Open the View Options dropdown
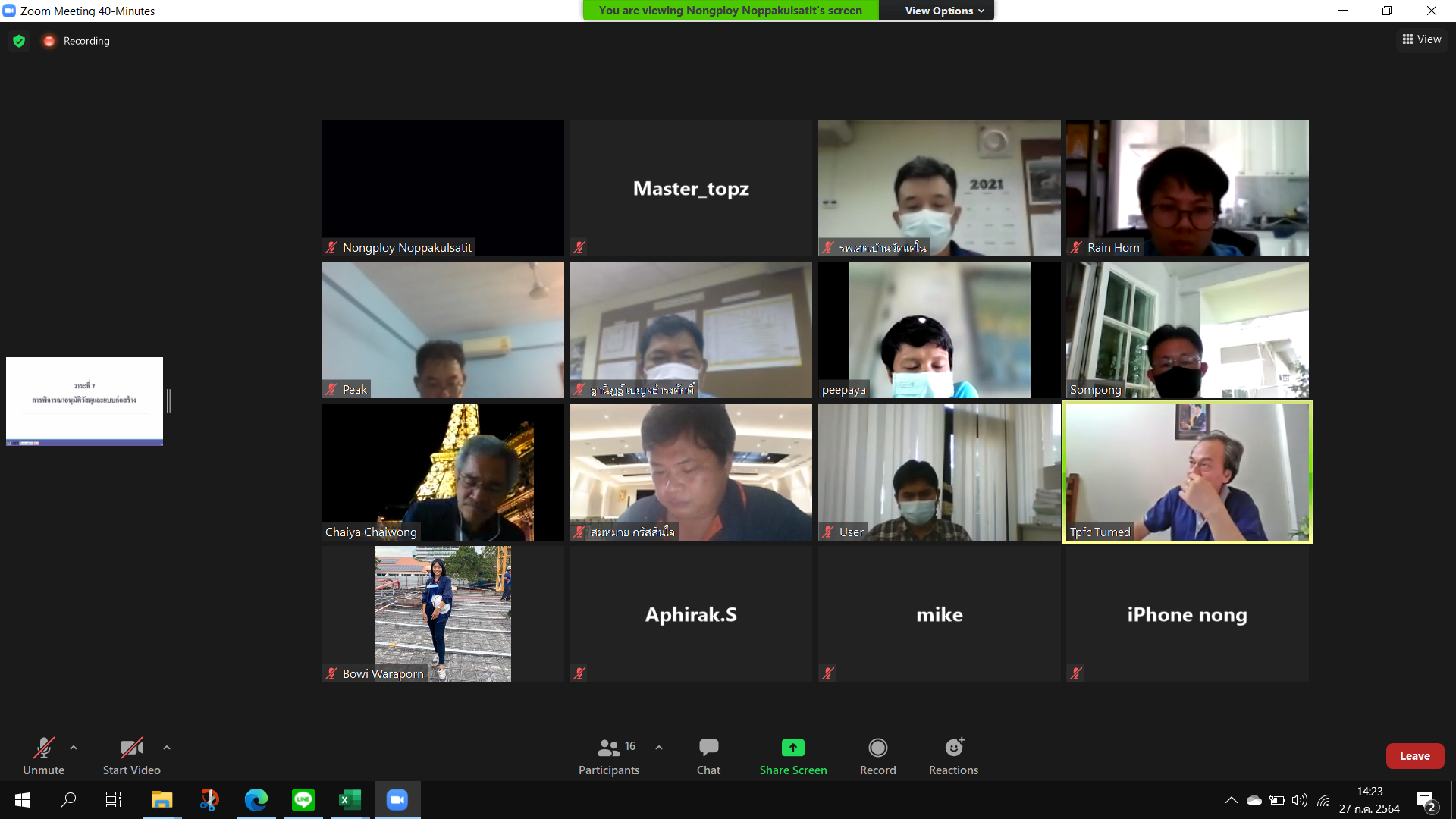This screenshot has width=1456, height=819. 943,11
